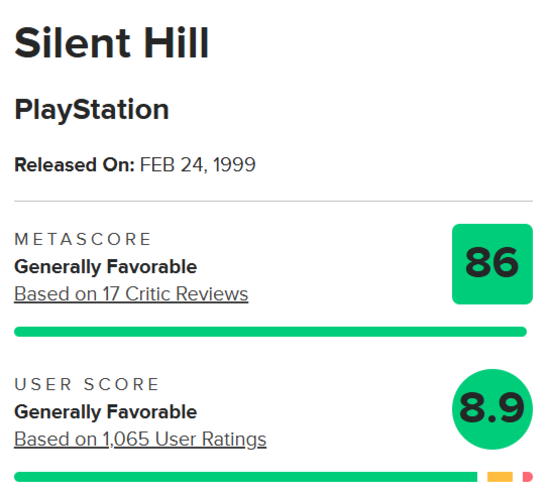The width and height of the screenshot is (550, 495).
Task: Click the Silent Hill game title
Action: point(112,43)
